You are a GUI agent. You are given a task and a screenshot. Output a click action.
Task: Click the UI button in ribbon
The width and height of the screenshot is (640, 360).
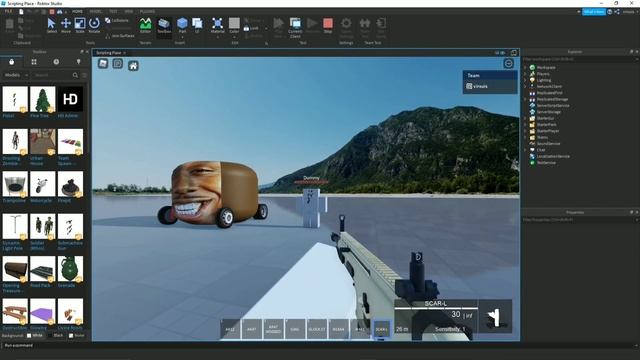(197, 25)
